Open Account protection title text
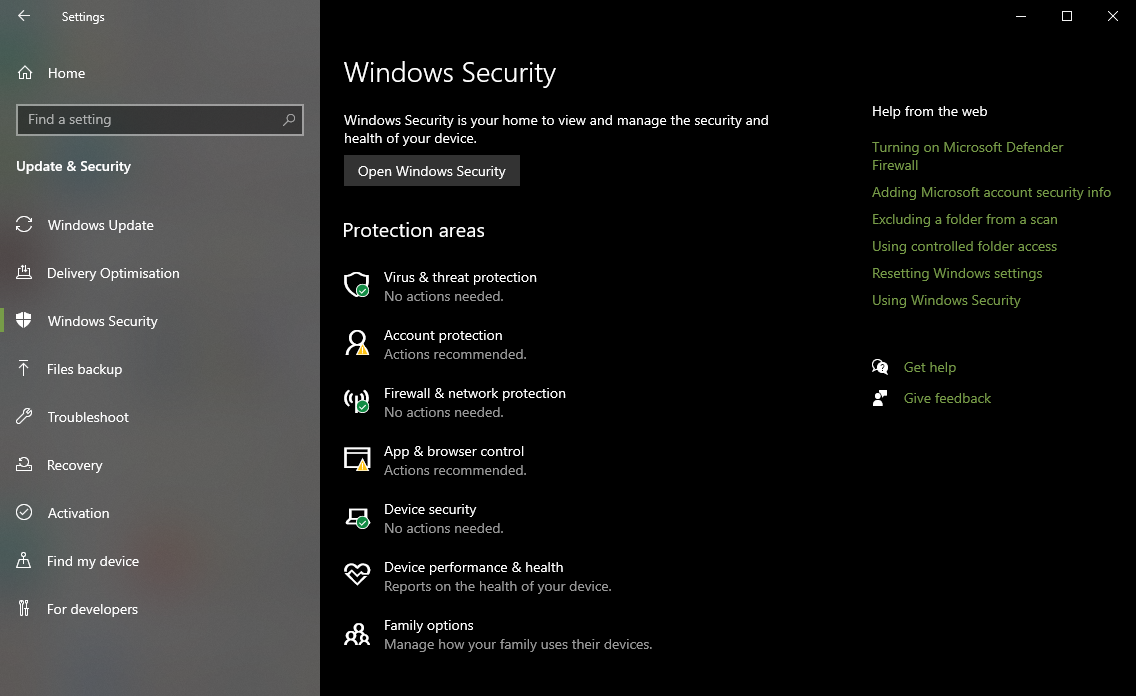1136x696 pixels. click(443, 335)
